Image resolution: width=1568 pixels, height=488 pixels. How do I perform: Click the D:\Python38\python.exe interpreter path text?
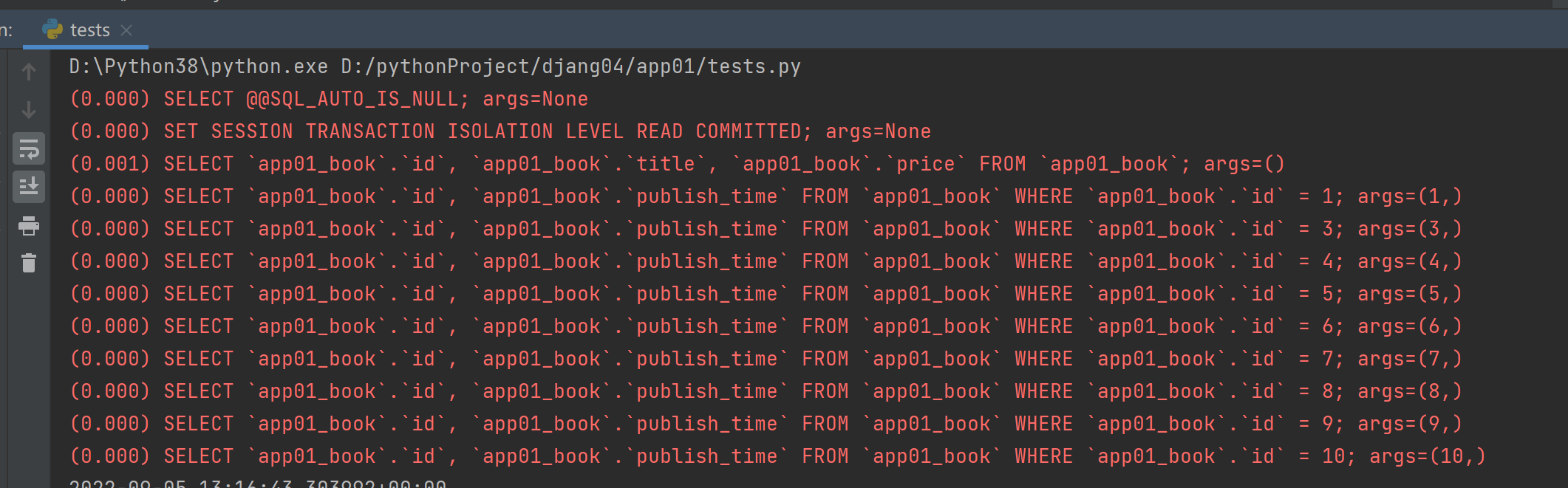tap(198, 66)
